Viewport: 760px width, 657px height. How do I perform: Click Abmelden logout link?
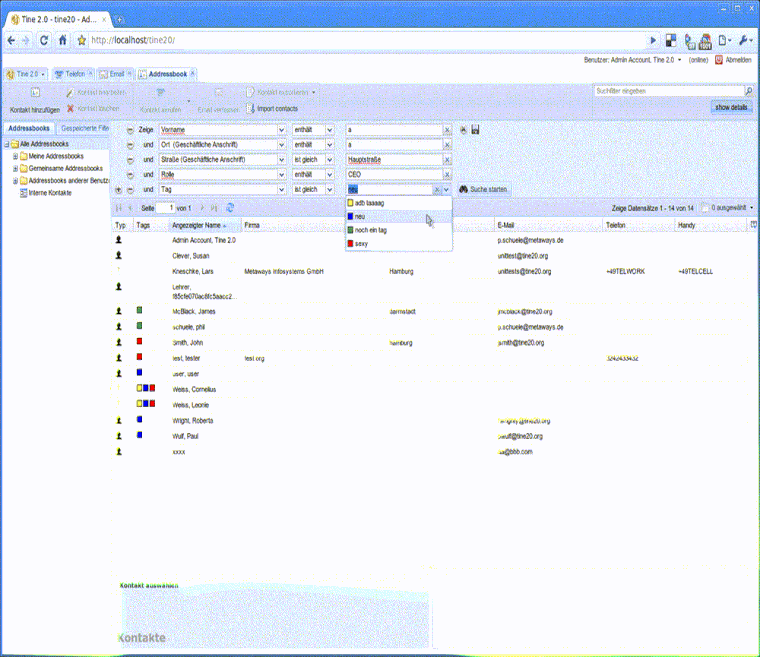pyautogui.click(x=733, y=60)
